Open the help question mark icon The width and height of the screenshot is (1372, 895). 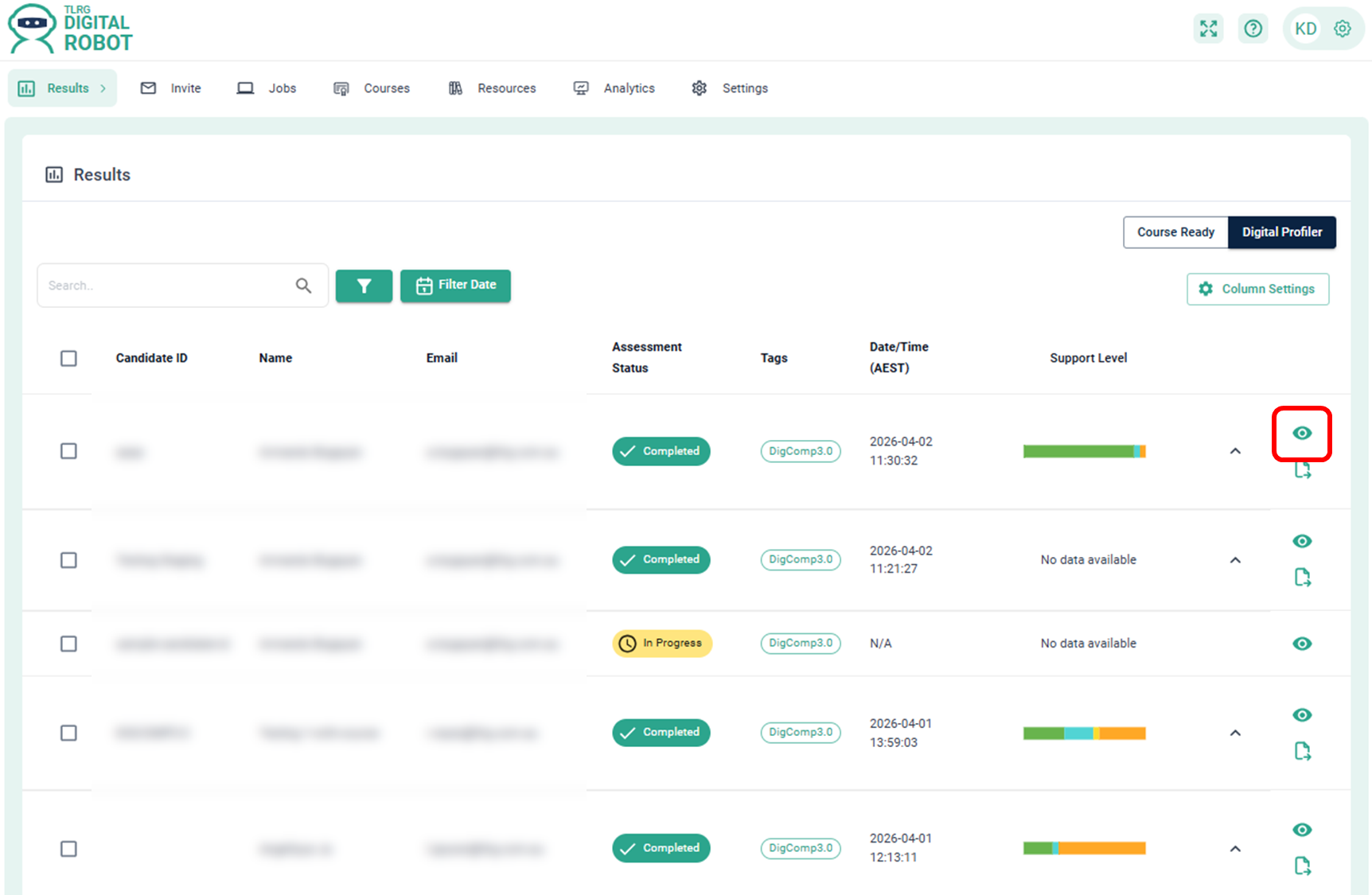1253,29
